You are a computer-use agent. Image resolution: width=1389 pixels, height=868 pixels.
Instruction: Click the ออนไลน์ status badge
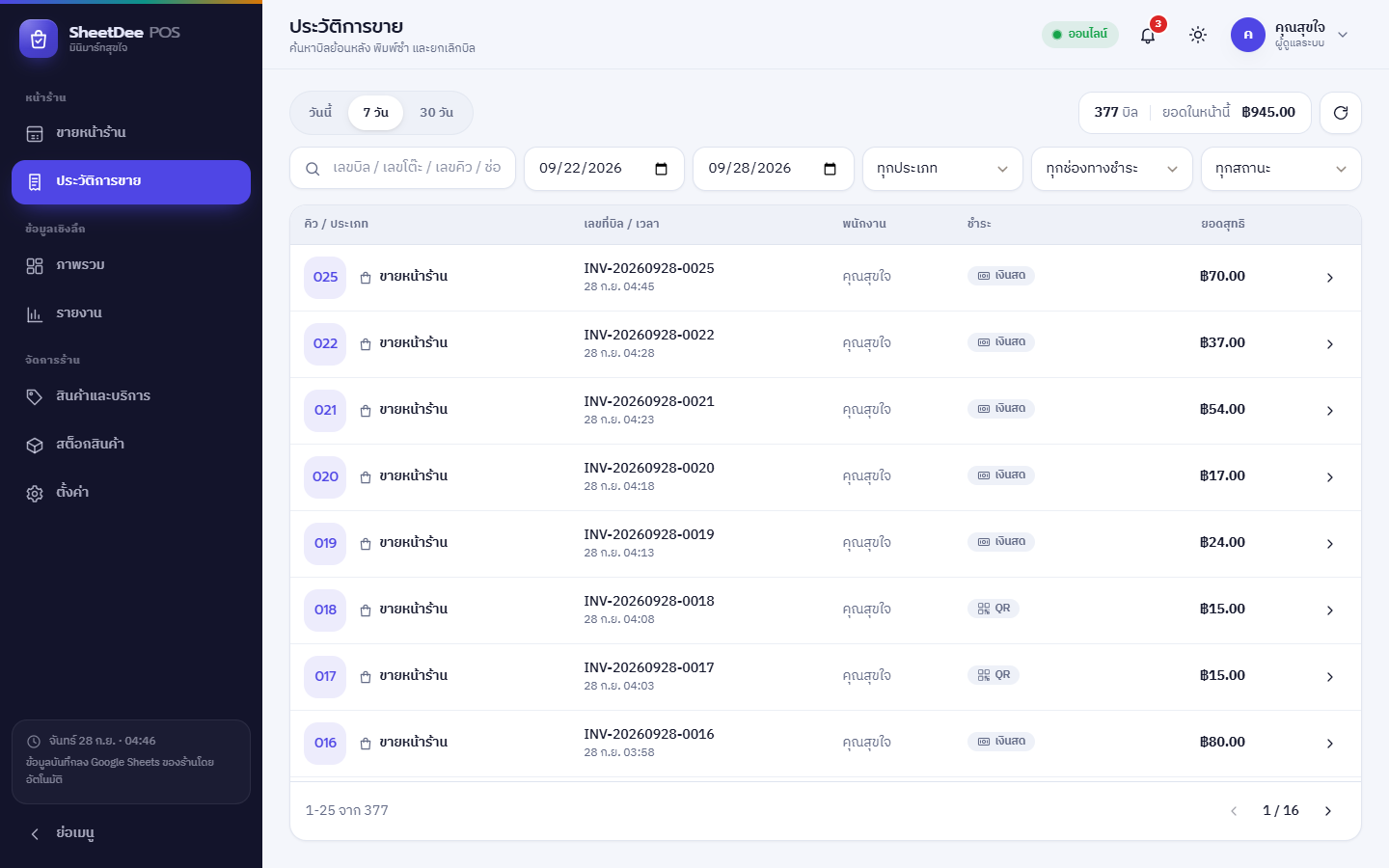(1080, 35)
